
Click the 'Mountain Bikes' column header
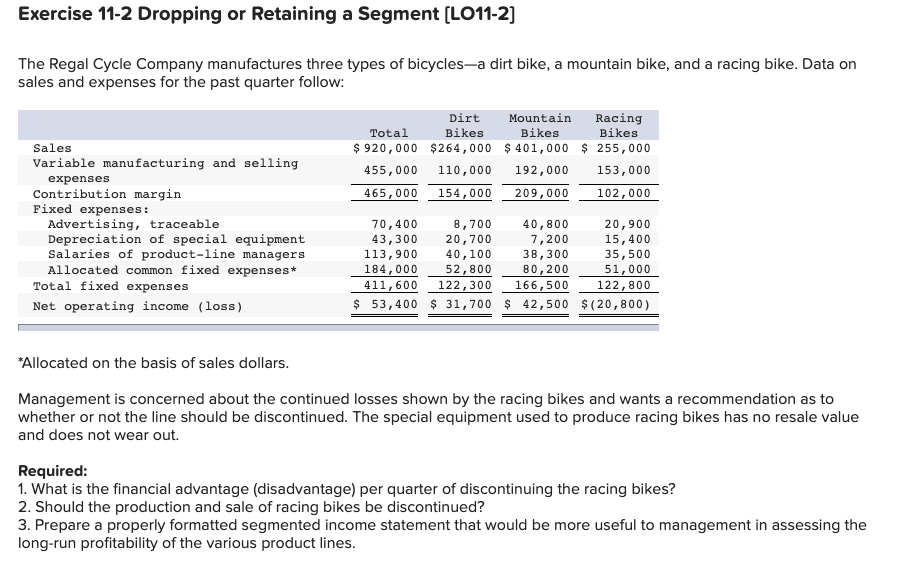click(540, 125)
